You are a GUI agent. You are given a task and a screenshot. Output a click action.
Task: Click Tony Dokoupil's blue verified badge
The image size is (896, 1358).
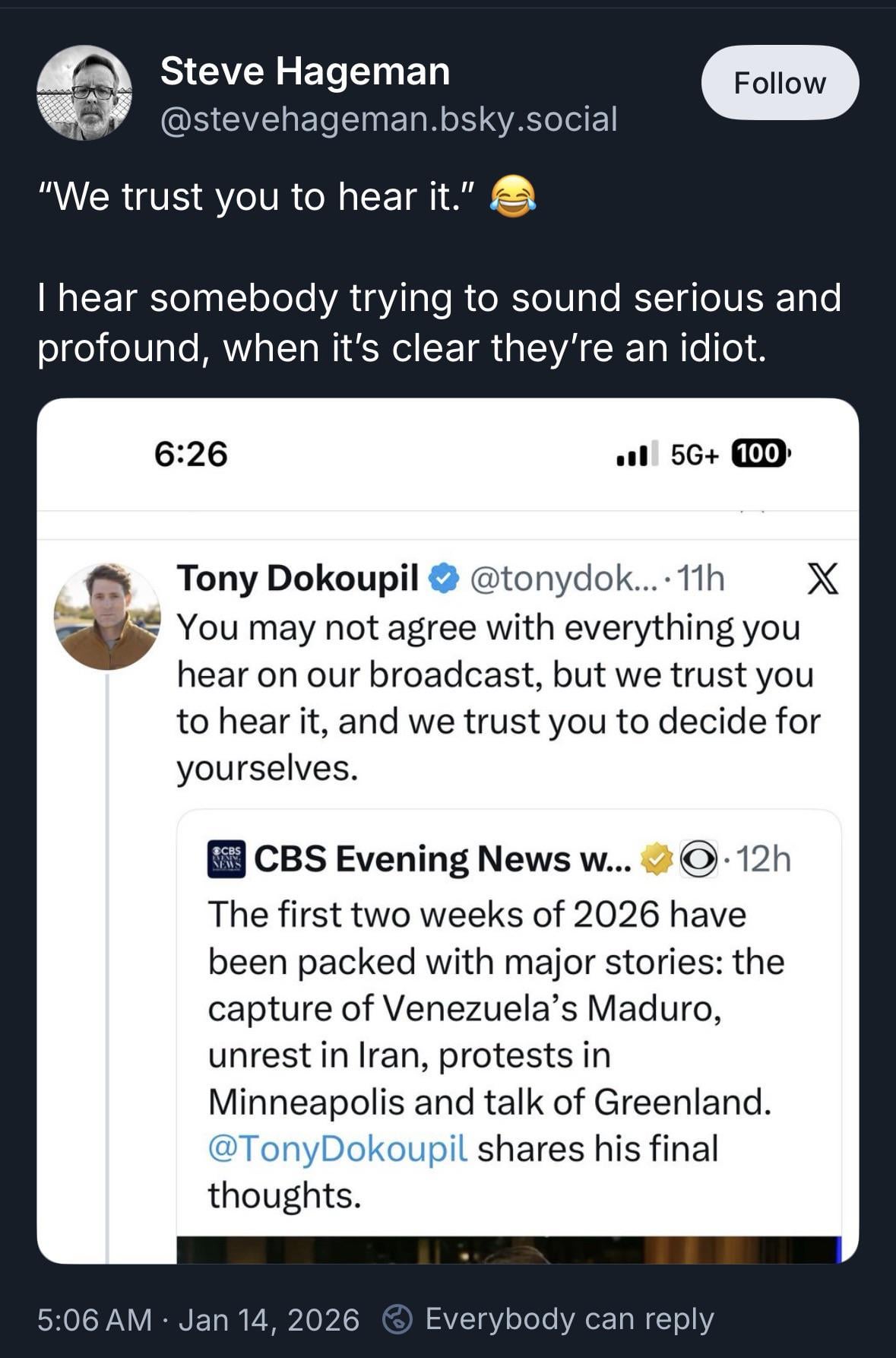(x=444, y=579)
